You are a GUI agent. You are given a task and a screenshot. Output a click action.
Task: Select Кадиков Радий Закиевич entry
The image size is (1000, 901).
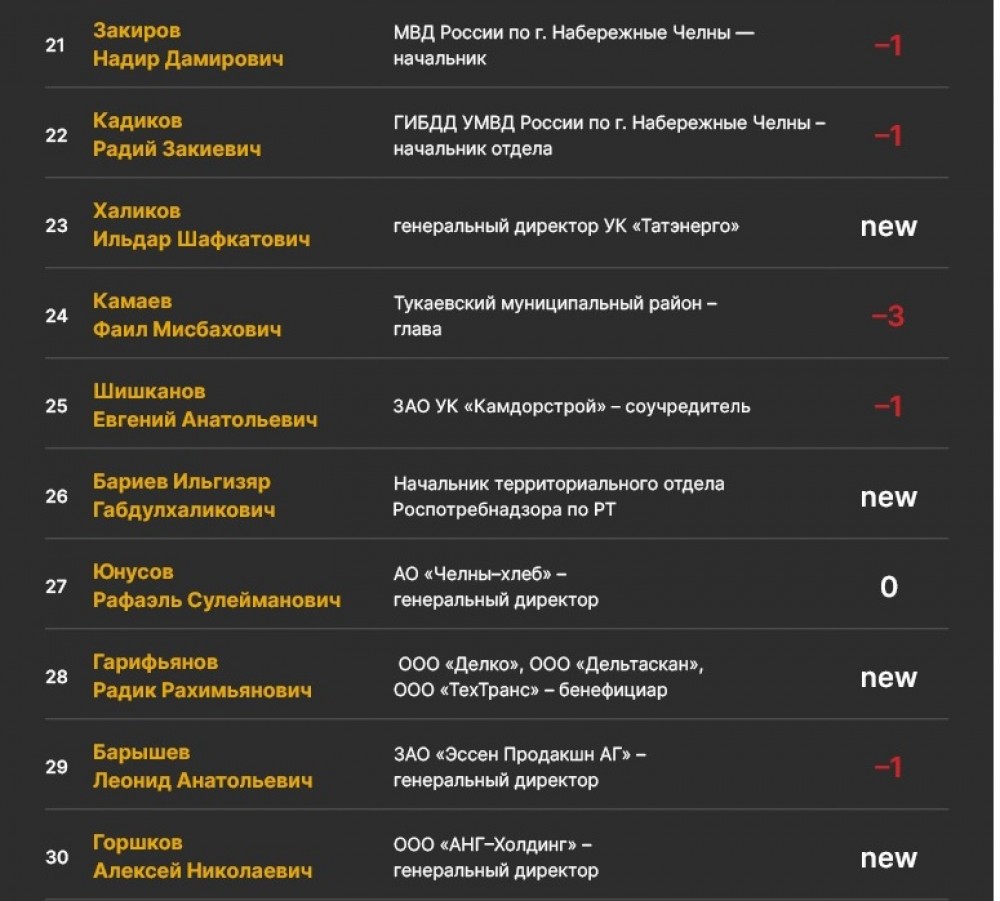[176, 135]
